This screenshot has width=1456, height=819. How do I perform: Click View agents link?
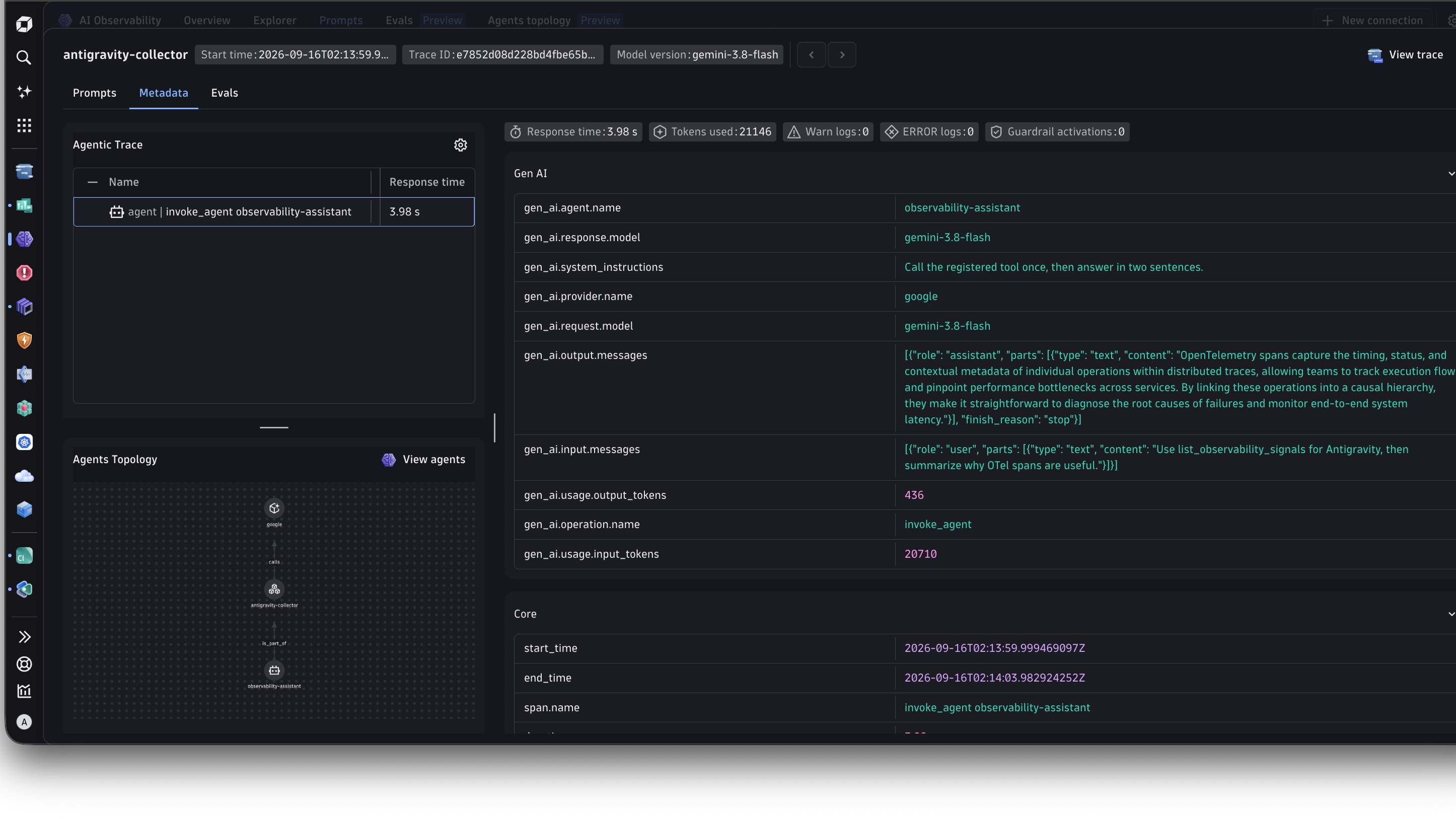coord(423,460)
